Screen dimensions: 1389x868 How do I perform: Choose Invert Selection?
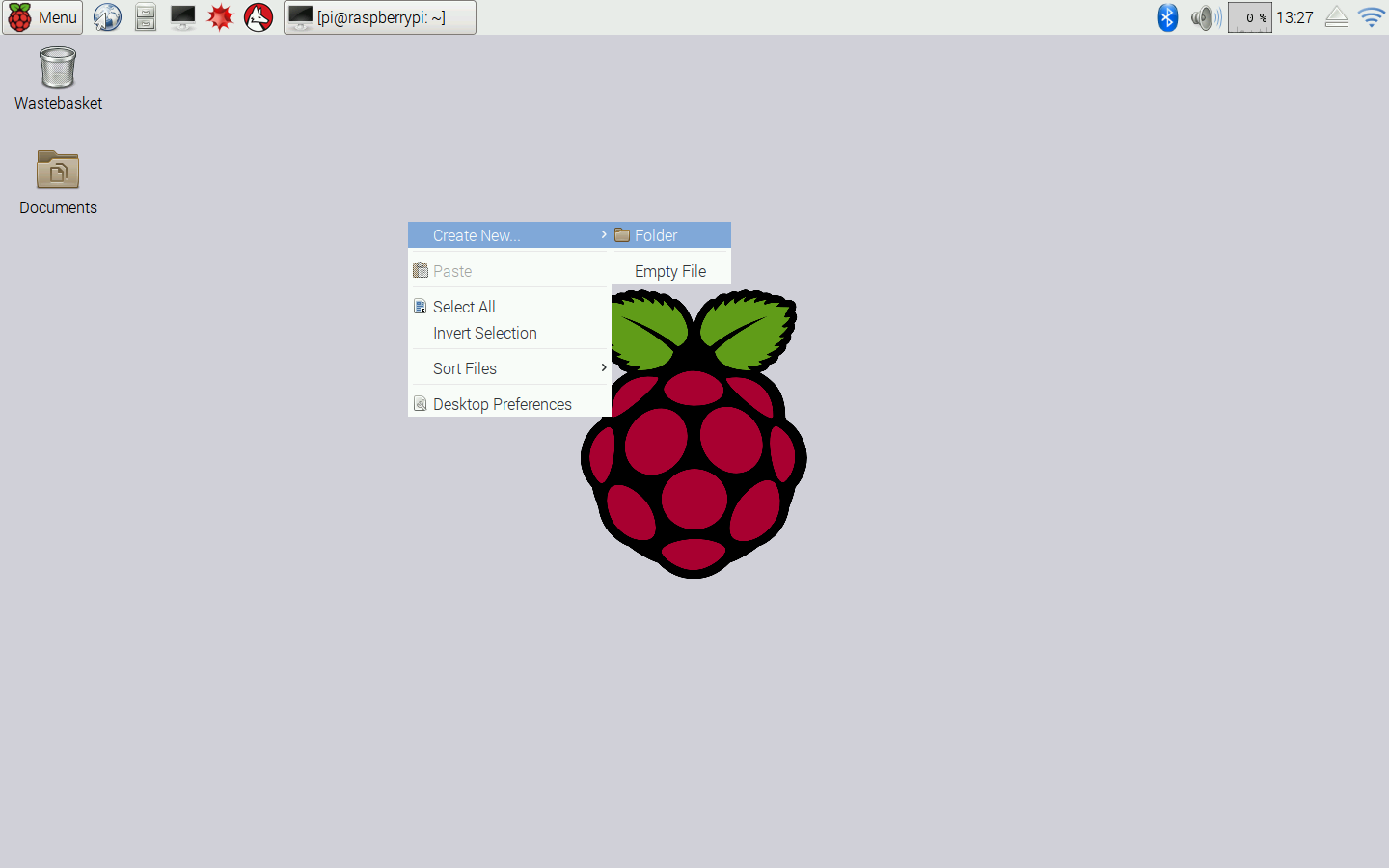point(509,333)
